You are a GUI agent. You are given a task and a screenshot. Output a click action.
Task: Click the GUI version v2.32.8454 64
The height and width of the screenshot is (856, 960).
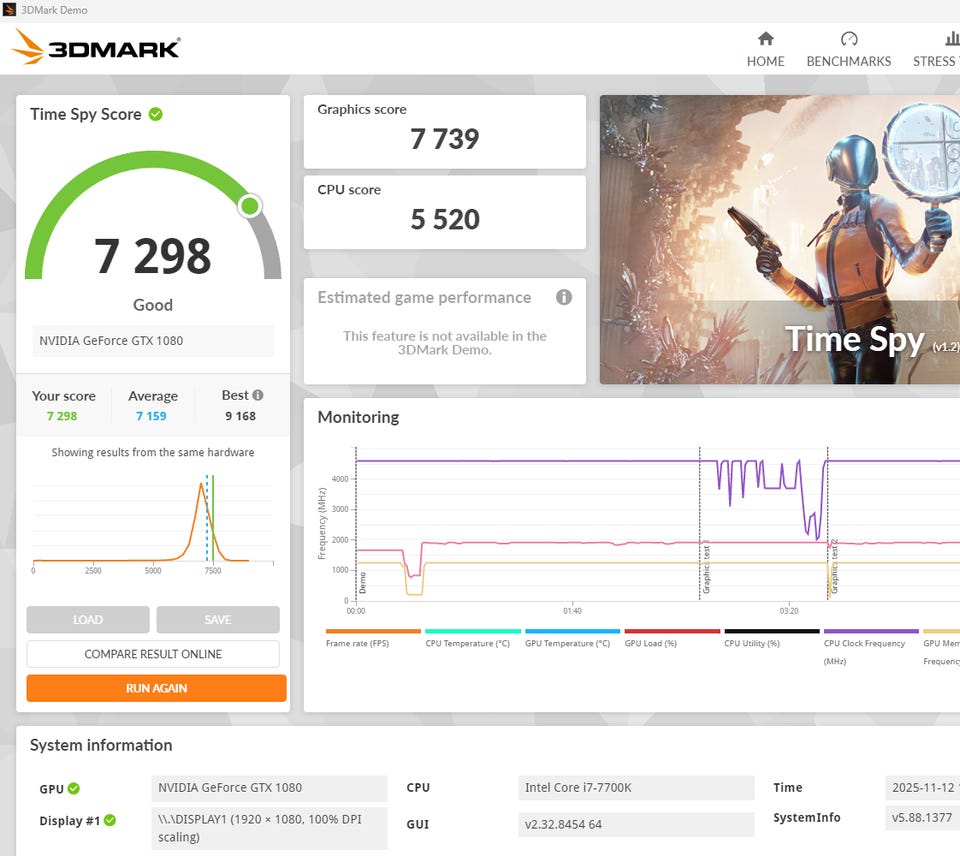pyautogui.click(x=636, y=824)
